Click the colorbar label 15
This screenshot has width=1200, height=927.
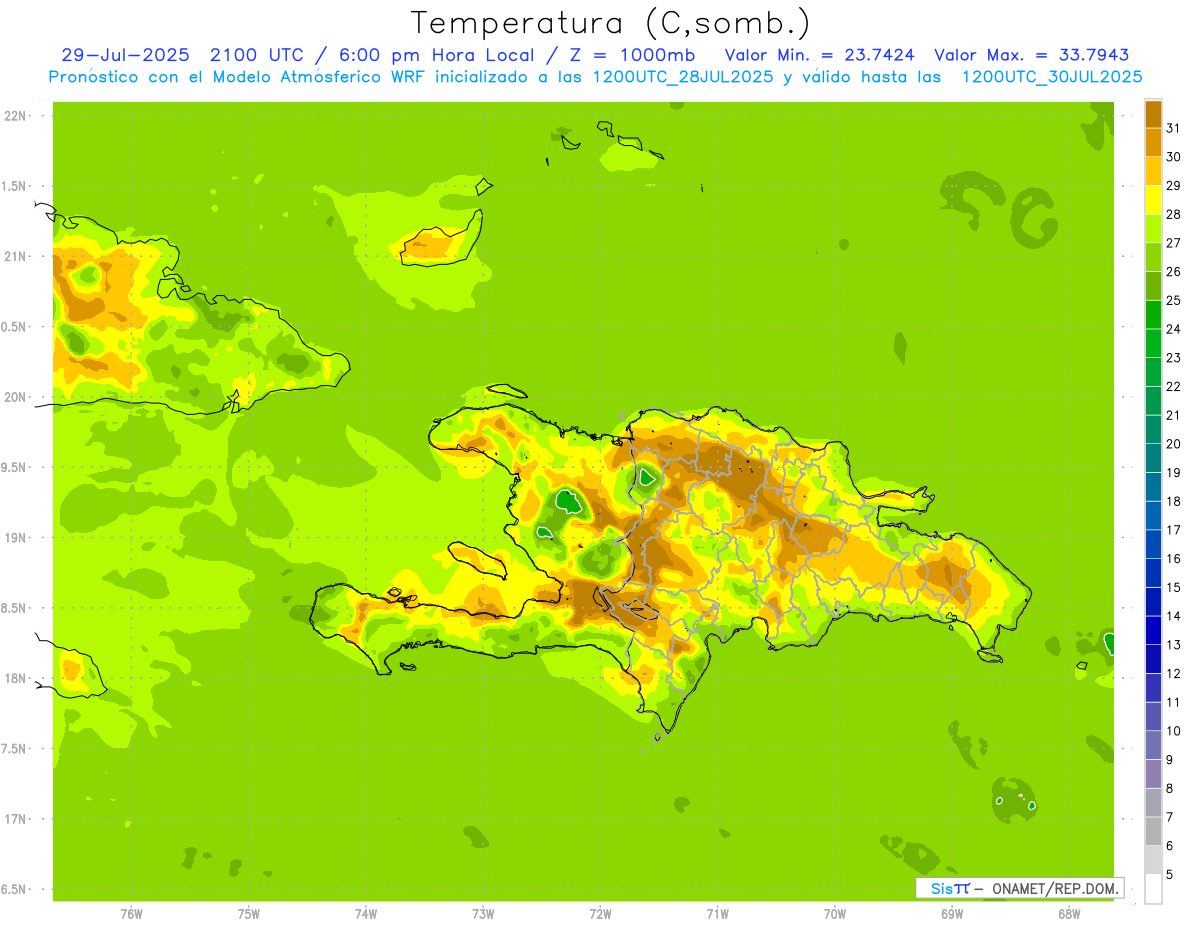(x=1173, y=587)
